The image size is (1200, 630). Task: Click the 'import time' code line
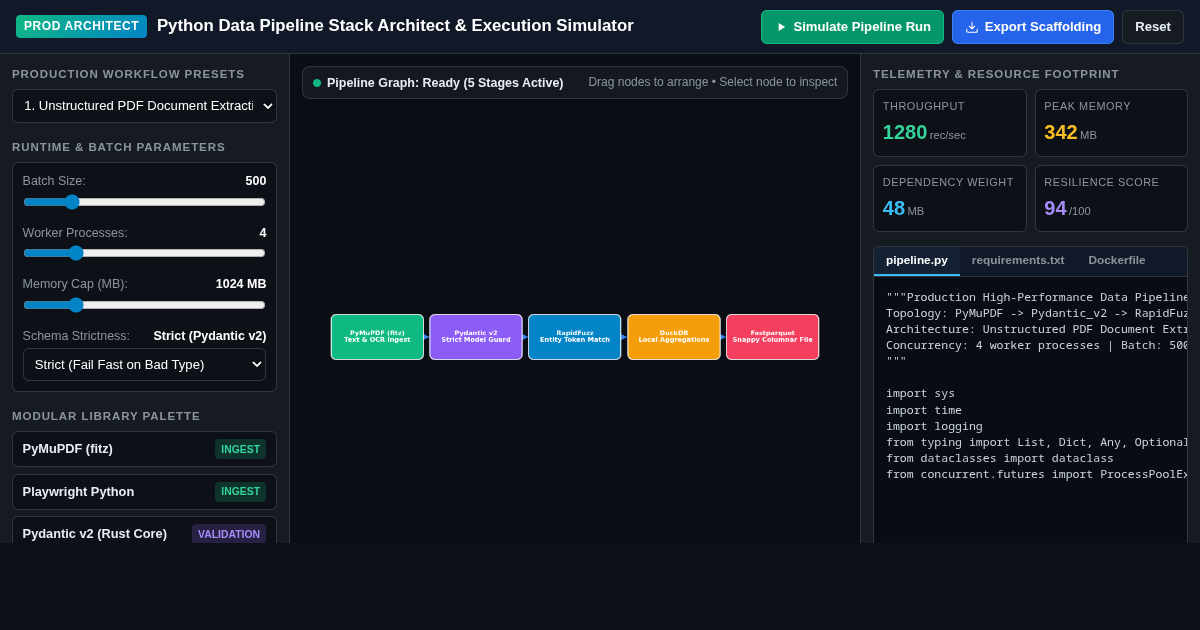924,410
